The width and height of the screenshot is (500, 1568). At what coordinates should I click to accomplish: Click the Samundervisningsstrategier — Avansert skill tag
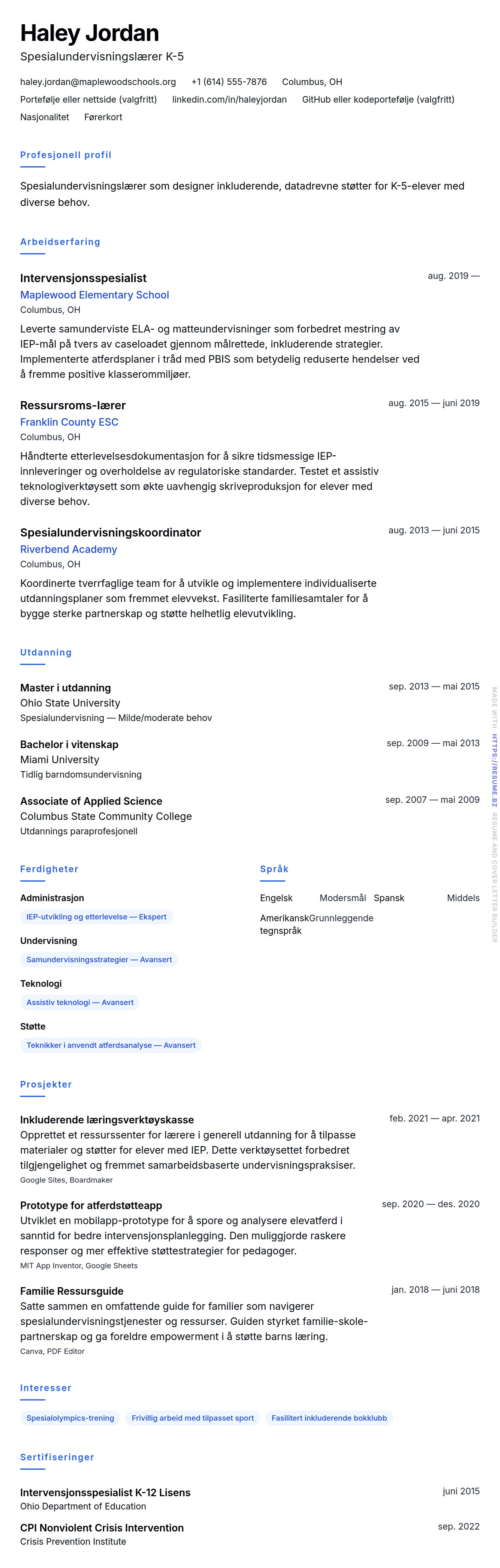click(99, 960)
